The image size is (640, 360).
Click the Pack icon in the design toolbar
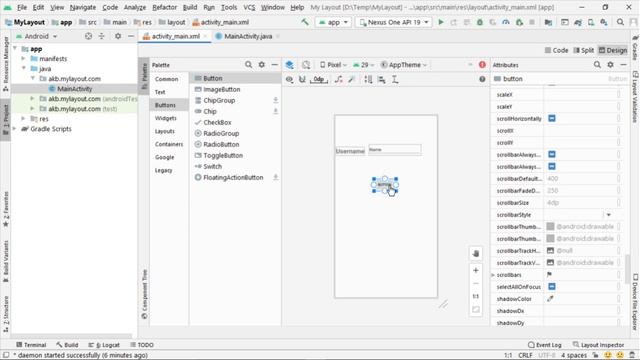[x=368, y=80]
